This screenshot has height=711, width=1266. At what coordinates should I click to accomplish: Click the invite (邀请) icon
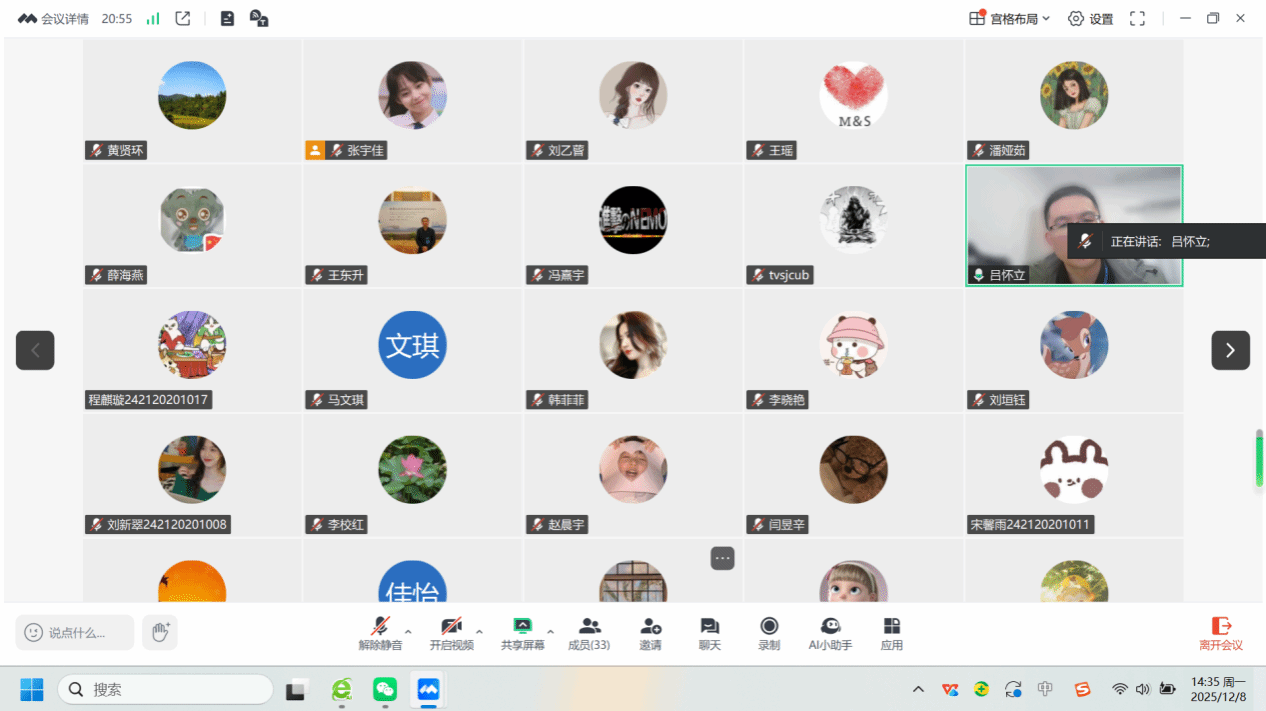(650, 627)
